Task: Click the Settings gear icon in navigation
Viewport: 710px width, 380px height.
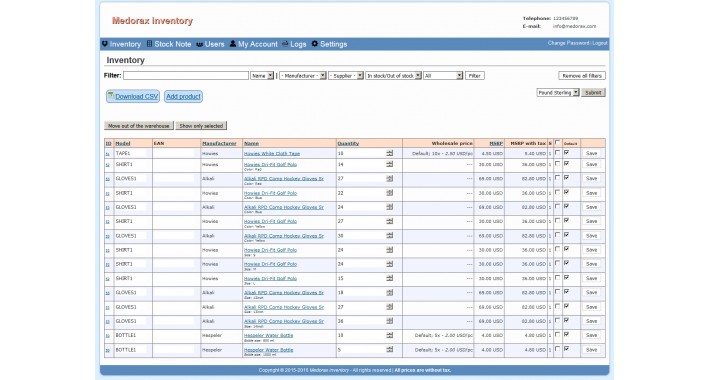Action: tap(315, 43)
